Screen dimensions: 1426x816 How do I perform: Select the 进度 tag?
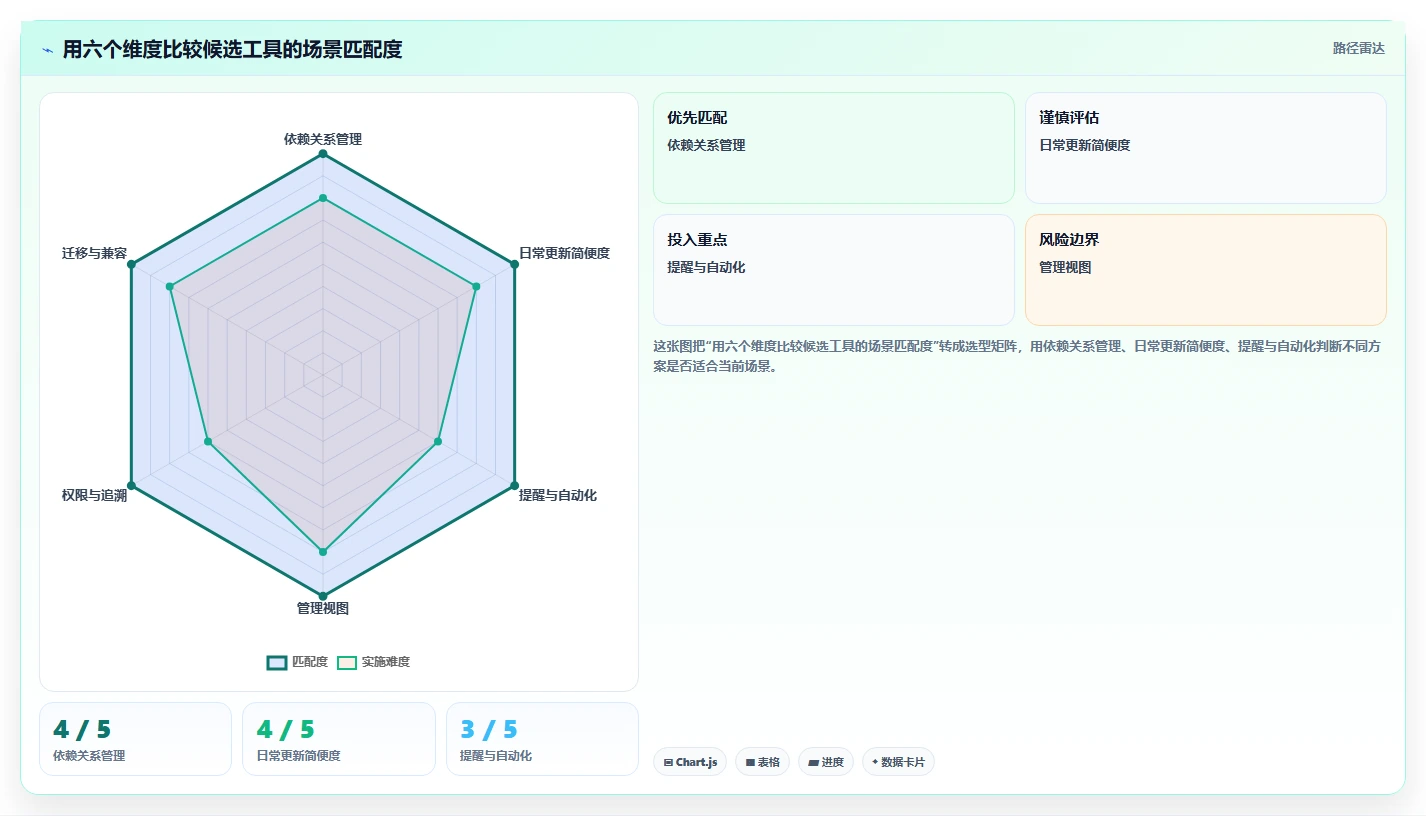826,762
